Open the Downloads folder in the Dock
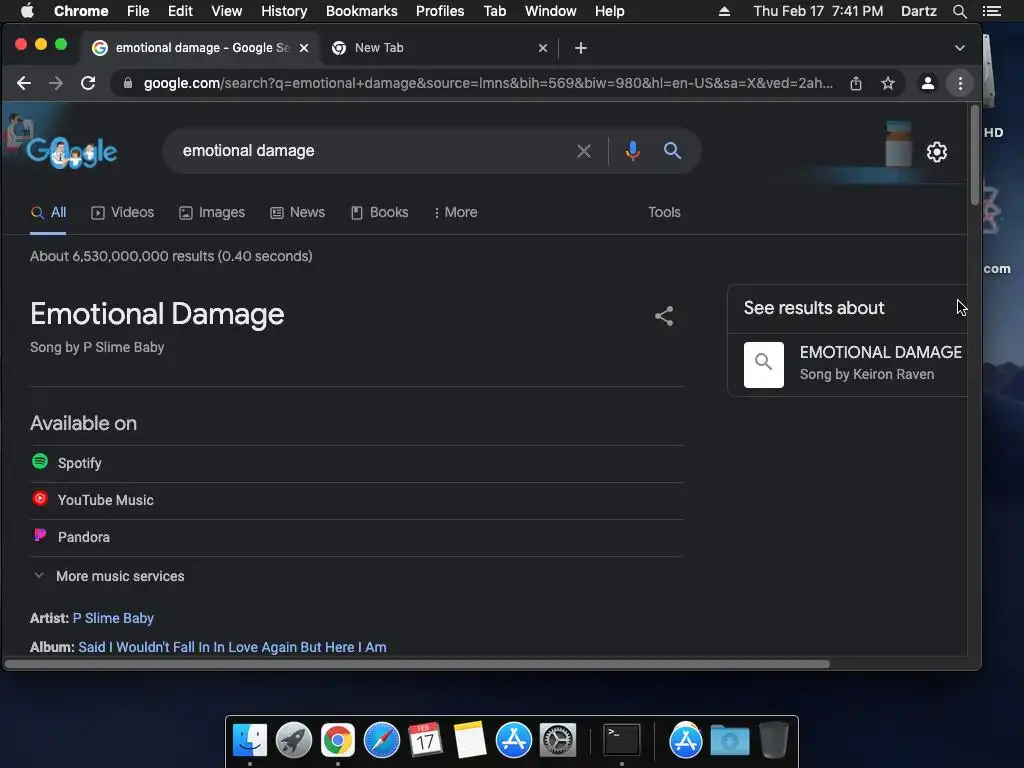 [x=730, y=740]
